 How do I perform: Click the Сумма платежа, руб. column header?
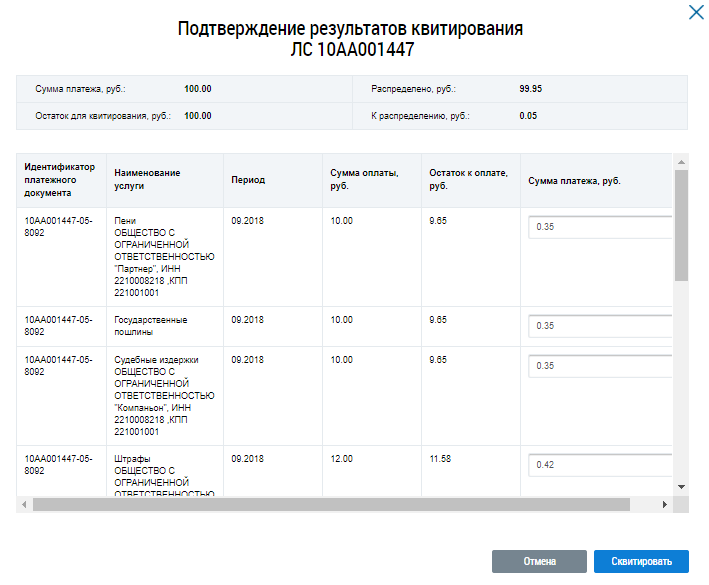tap(574, 180)
